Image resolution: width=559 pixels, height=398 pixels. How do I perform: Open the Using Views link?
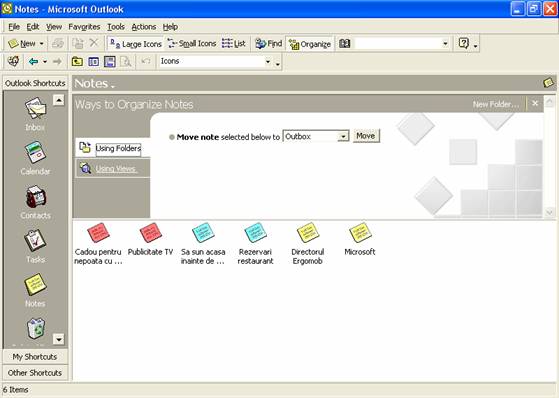pos(116,169)
